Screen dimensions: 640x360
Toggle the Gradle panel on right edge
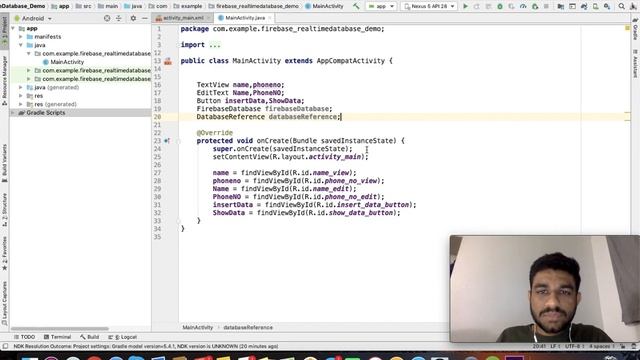tap(635, 29)
